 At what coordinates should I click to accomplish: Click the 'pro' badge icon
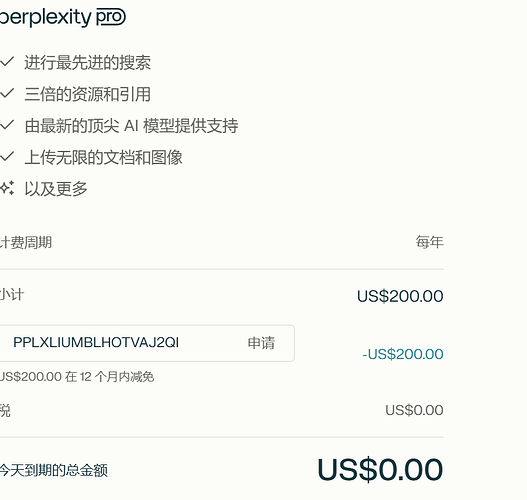pos(111,17)
